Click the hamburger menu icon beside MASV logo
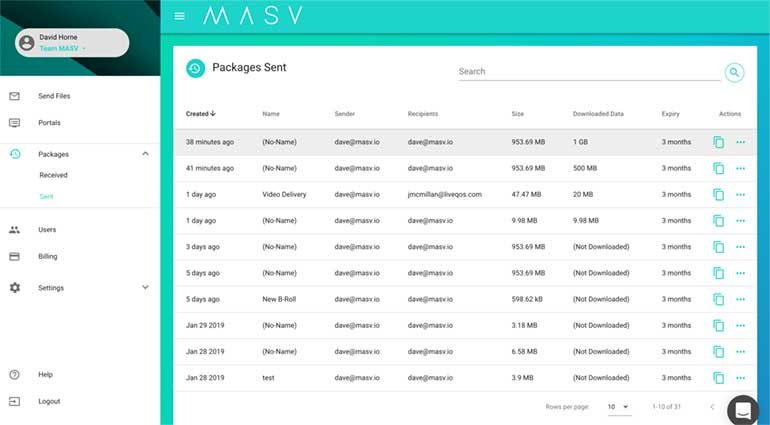This screenshot has height=425, width=770. (x=180, y=16)
